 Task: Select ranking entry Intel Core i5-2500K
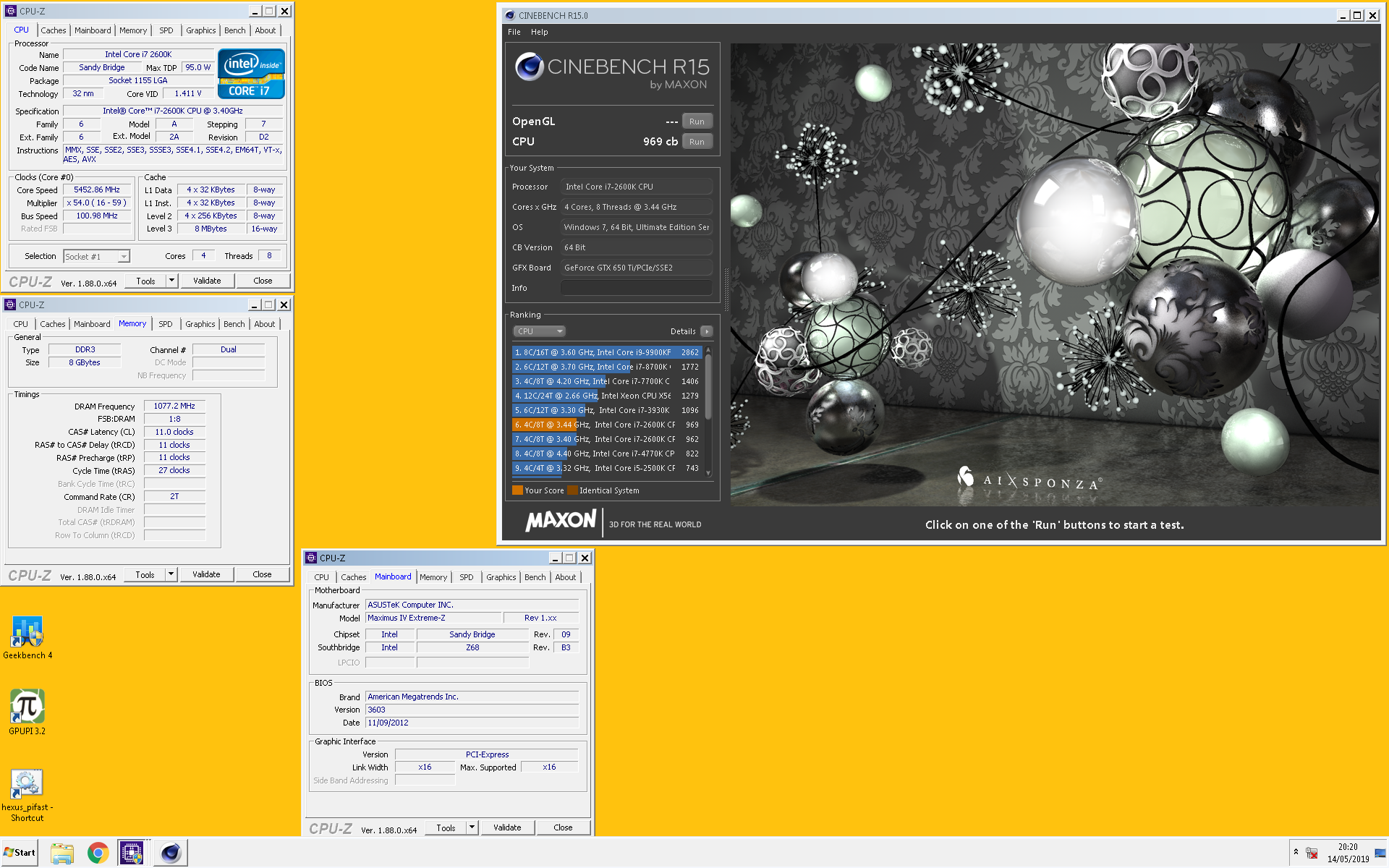606,468
